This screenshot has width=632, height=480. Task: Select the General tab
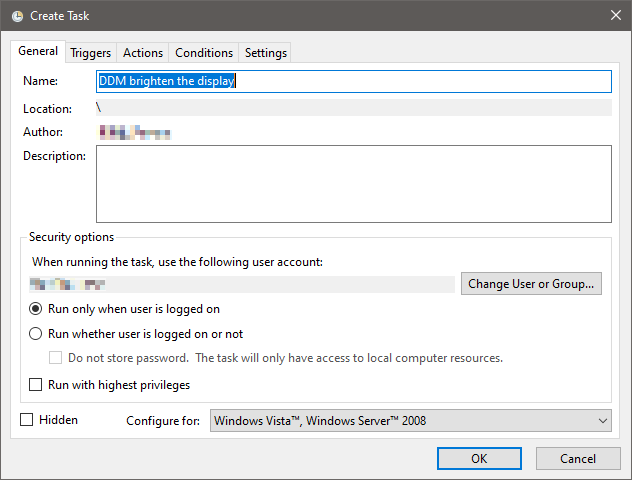point(38,51)
